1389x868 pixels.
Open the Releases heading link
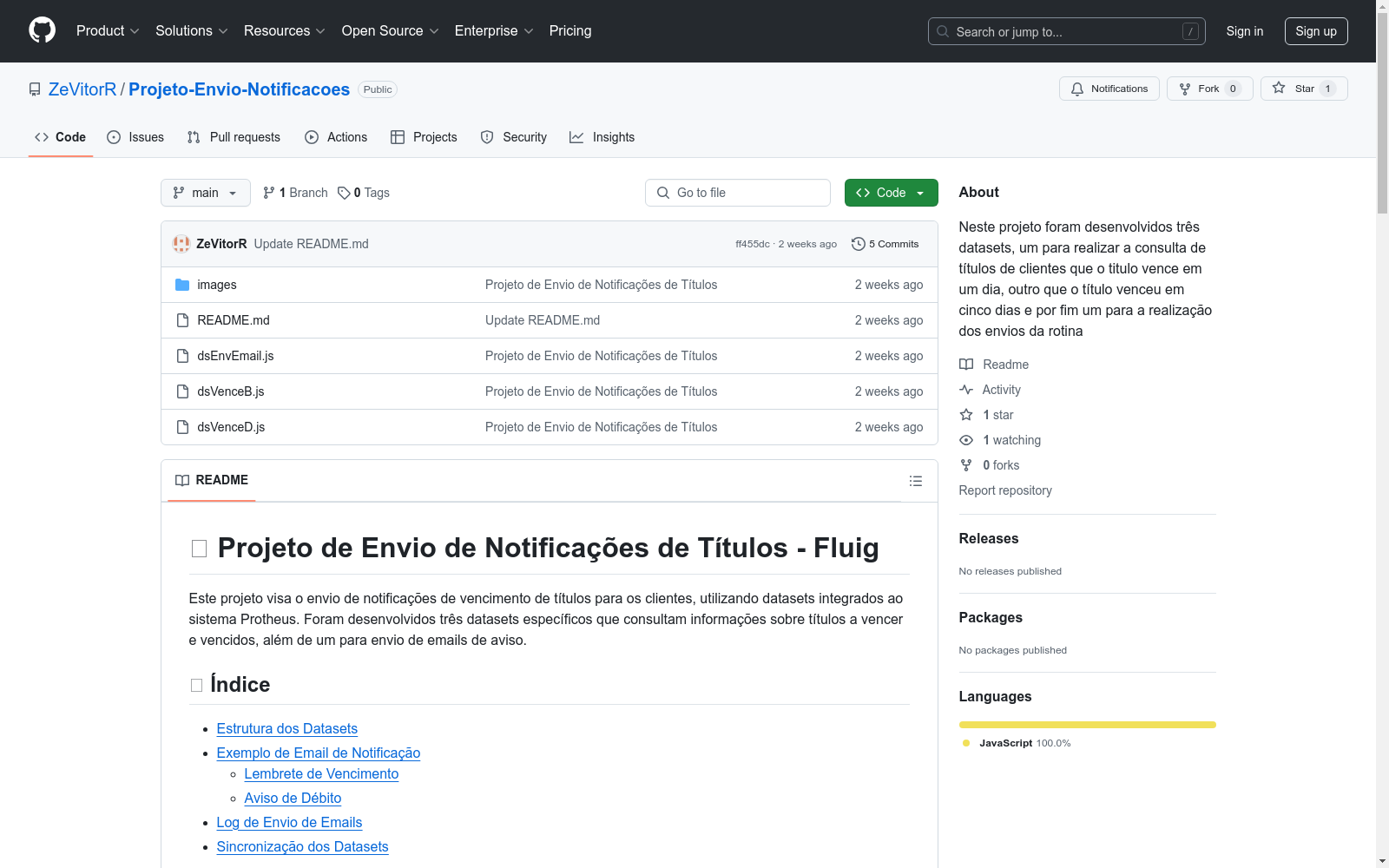coord(989,538)
